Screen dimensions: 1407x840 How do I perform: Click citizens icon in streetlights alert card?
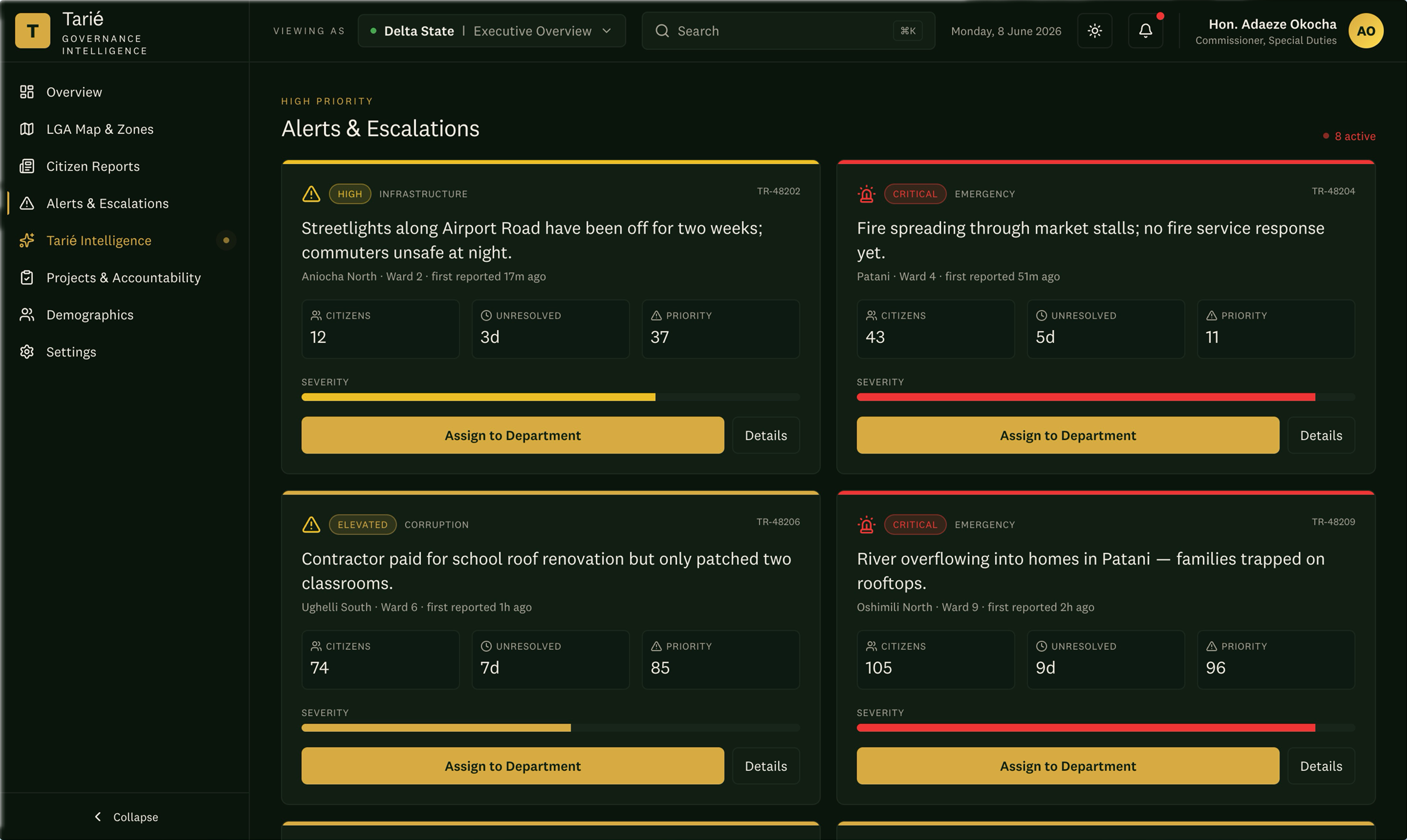point(316,315)
